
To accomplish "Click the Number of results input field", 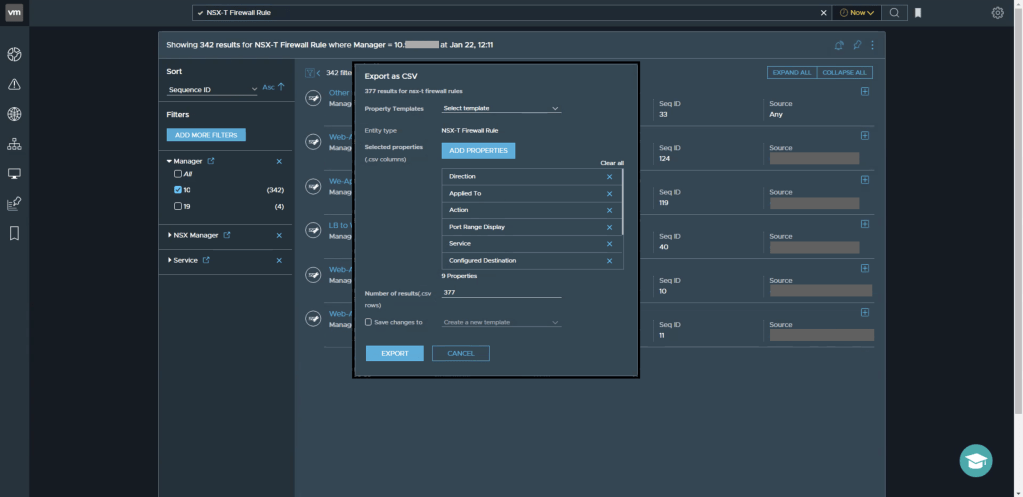I will click(x=501, y=293).
